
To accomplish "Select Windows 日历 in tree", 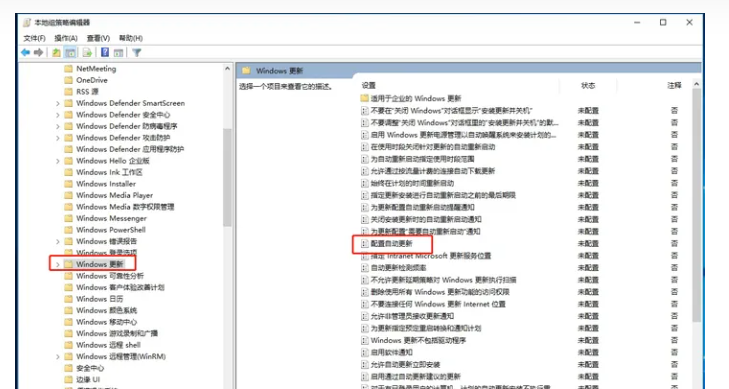I will pos(99,299).
